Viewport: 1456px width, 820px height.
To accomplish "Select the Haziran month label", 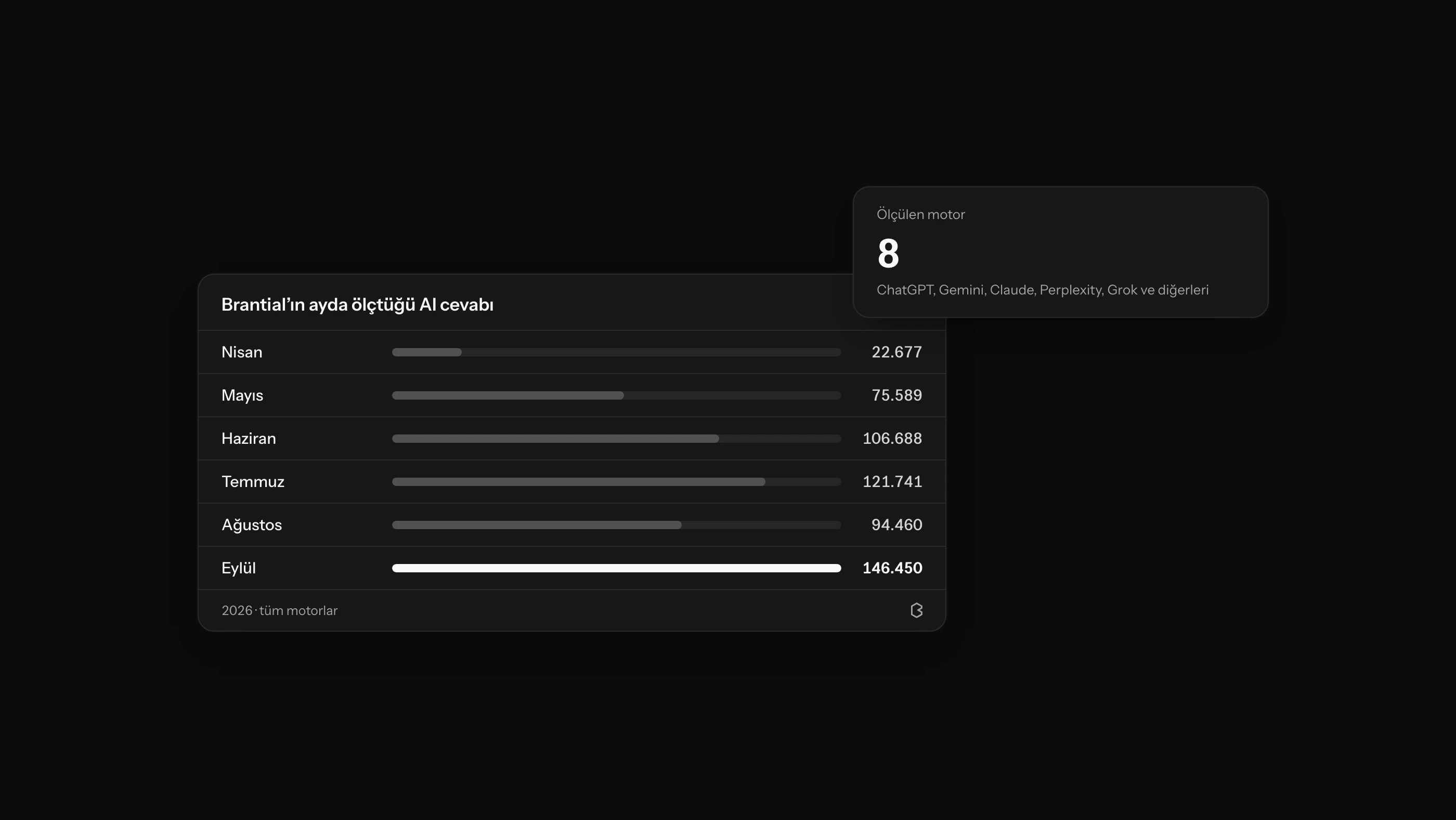I will (x=249, y=438).
